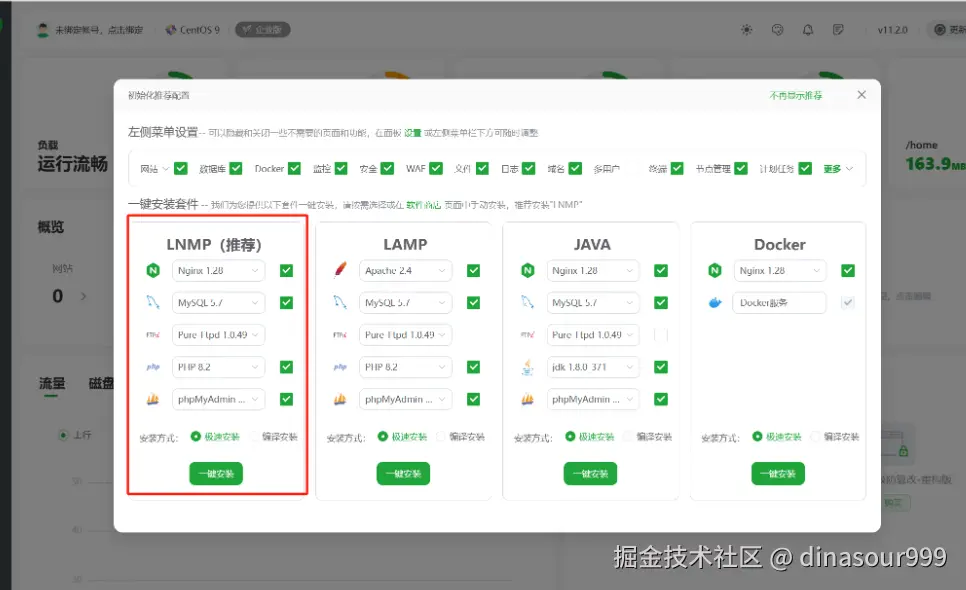This screenshot has height=590, width=966.
Task: Click the Nginx icon in LNMP card
Action: (153, 270)
